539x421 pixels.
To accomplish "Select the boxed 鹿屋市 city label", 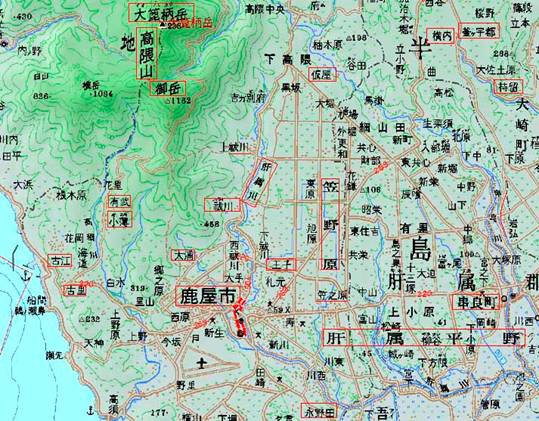I will (x=208, y=296).
